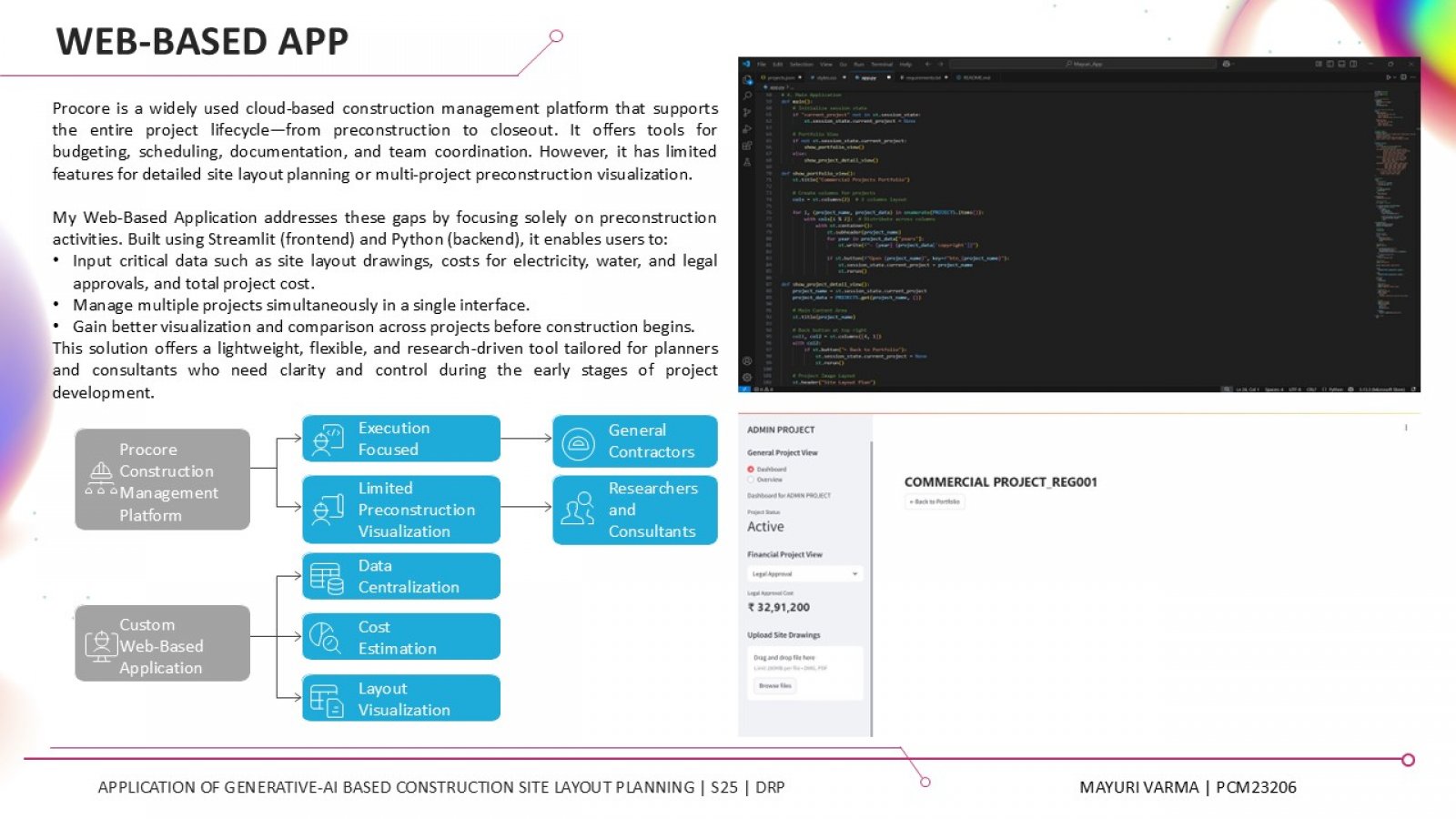1456x819 pixels.
Task: Click the Split Editor icon in VS Code
Action: [x=1403, y=77]
